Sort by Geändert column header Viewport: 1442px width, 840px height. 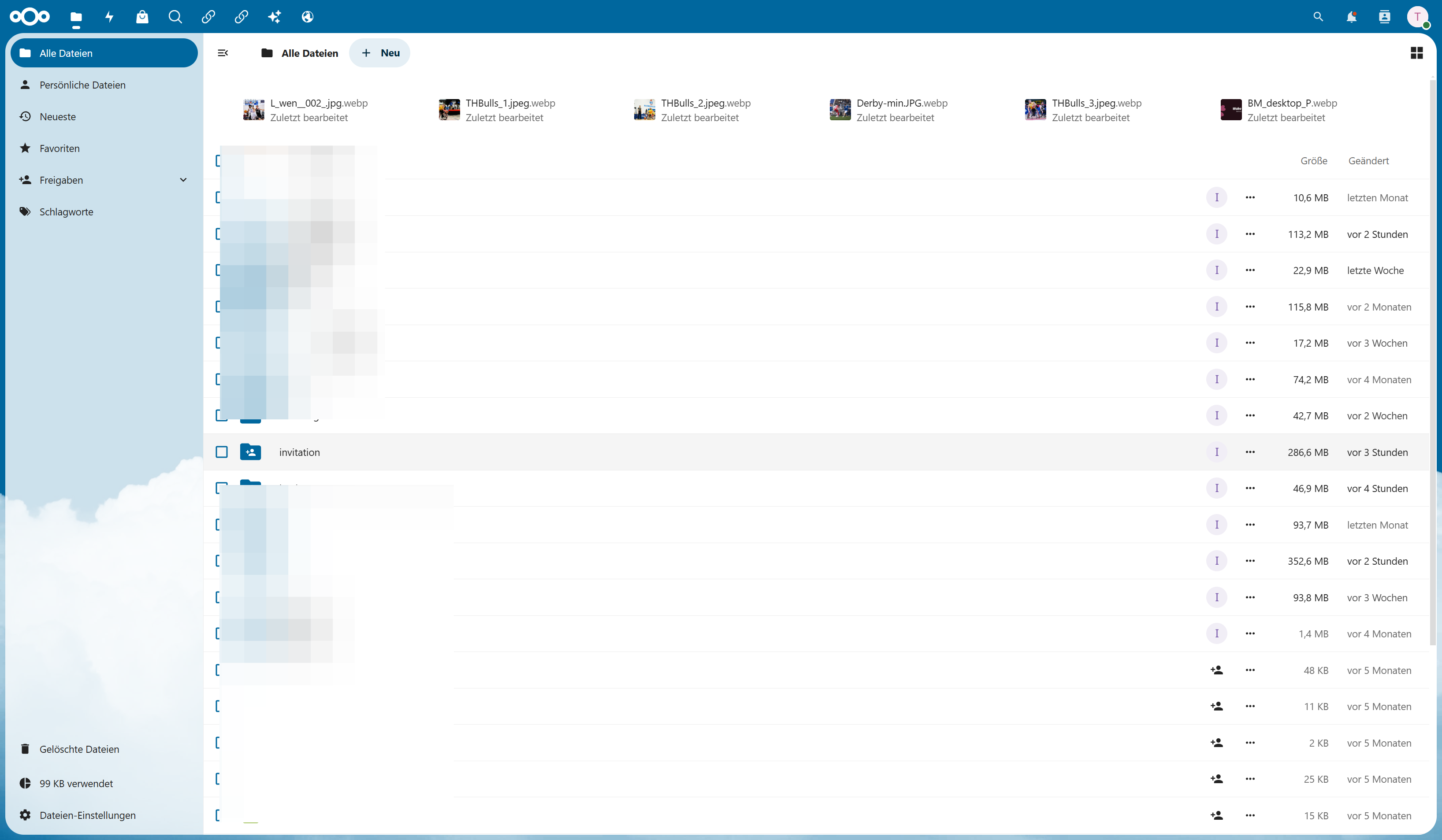[x=1368, y=161]
